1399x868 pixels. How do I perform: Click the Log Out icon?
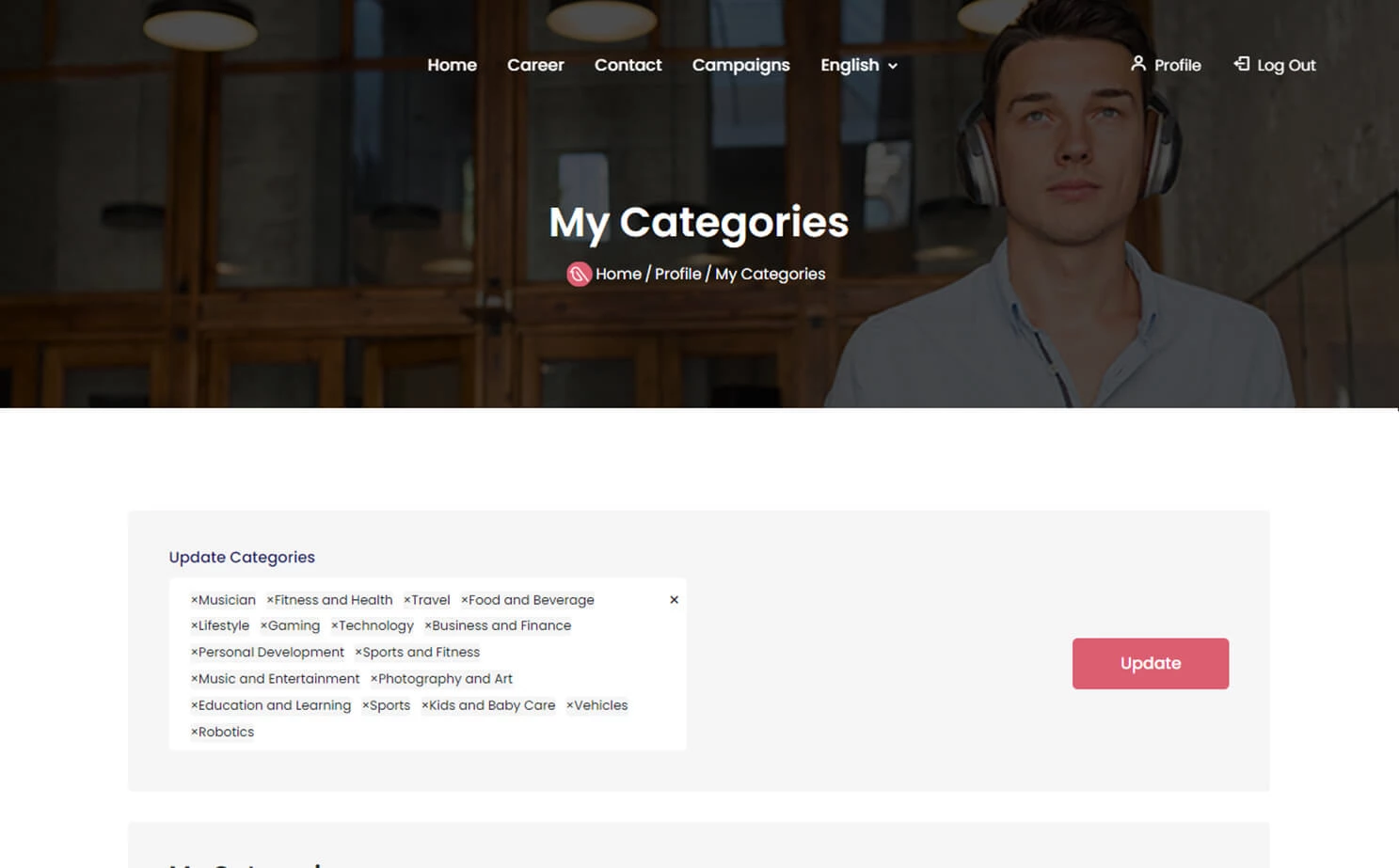tap(1242, 65)
